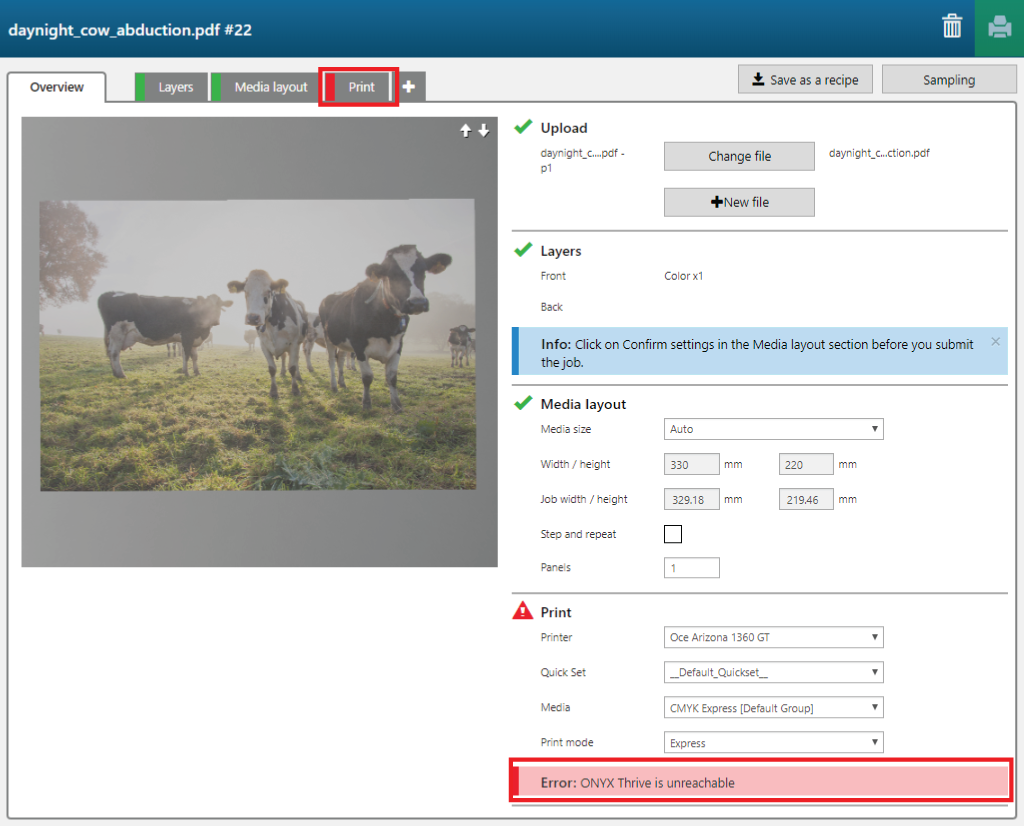The image size is (1024, 826).
Task: Move preview down with the down arrow
Action: [x=484, y=131]
